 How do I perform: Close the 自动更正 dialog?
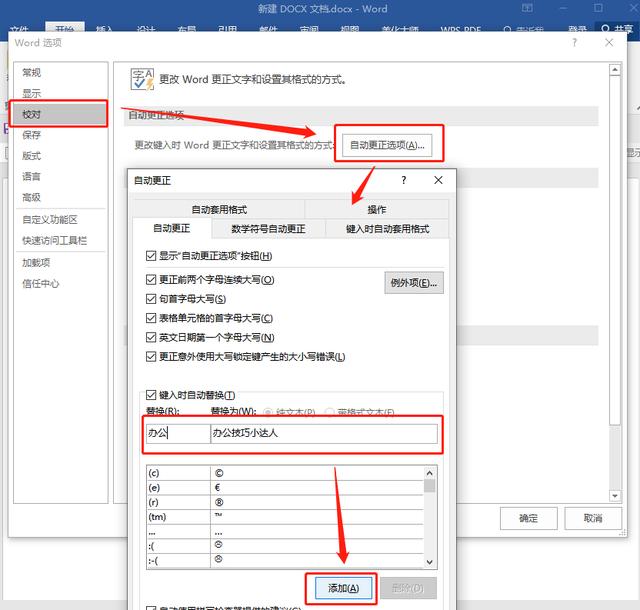(438, 180)
